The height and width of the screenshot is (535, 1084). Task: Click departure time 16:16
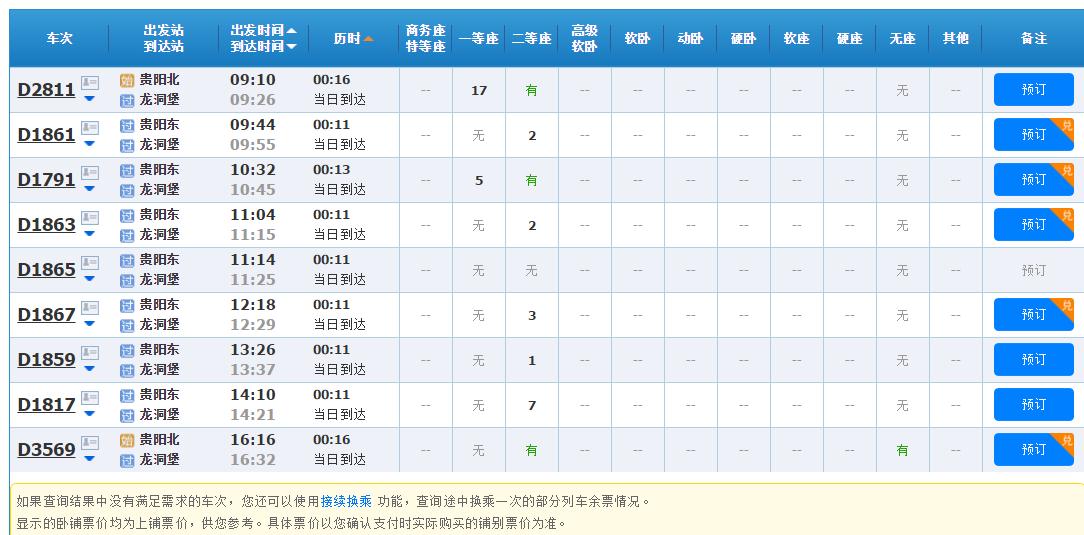tap(253, 440)
